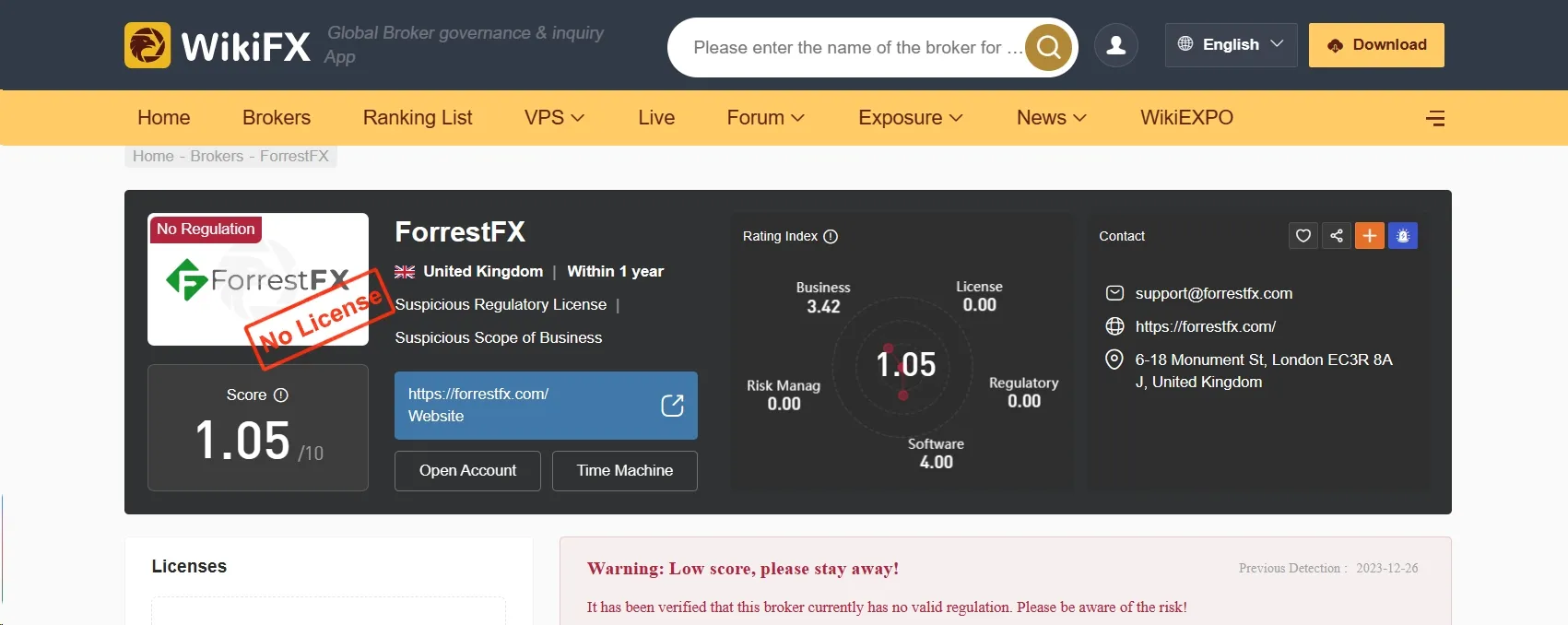Screen dimensions: 1568x625
Task: Click the United Kingdom country label
Action: click(x=483, y=272)
